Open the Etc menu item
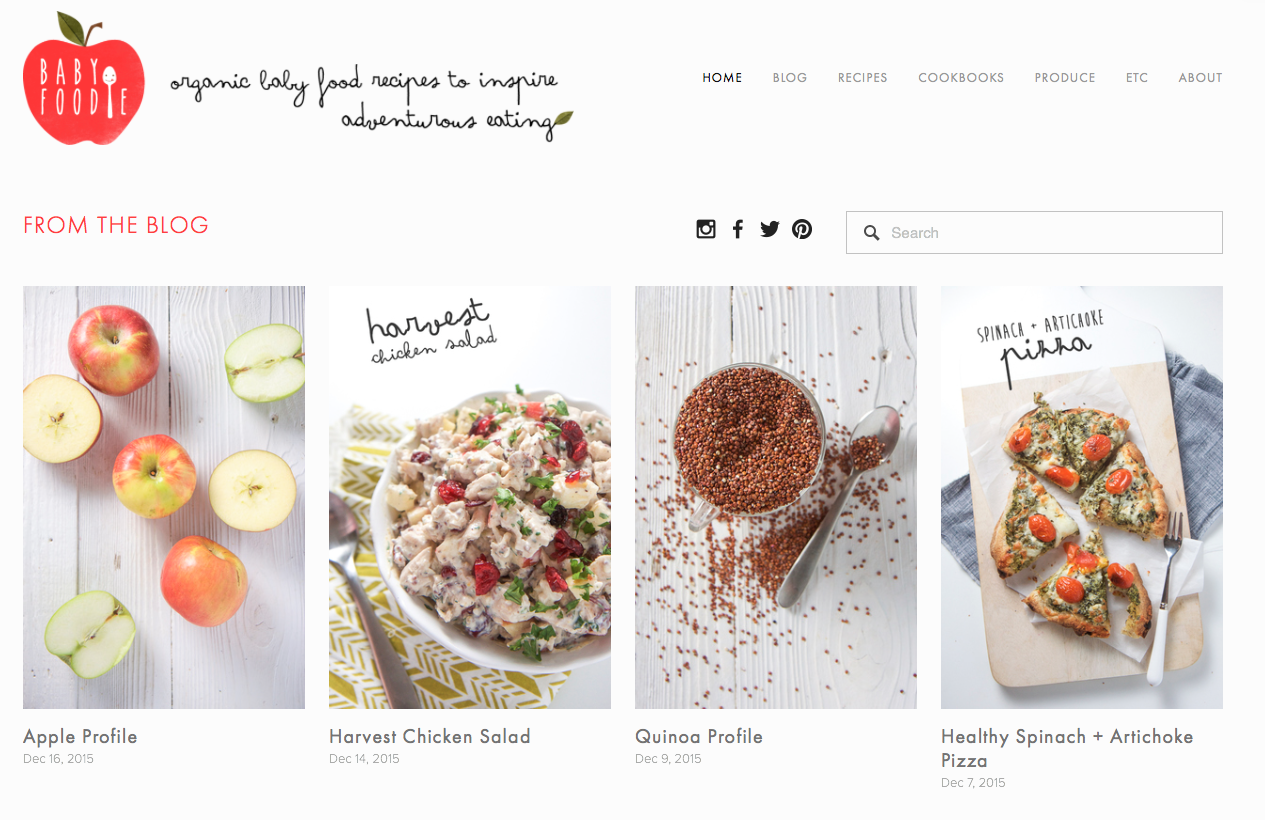This screenshot has height=820, width=1265. click(x=1137, y=78)
